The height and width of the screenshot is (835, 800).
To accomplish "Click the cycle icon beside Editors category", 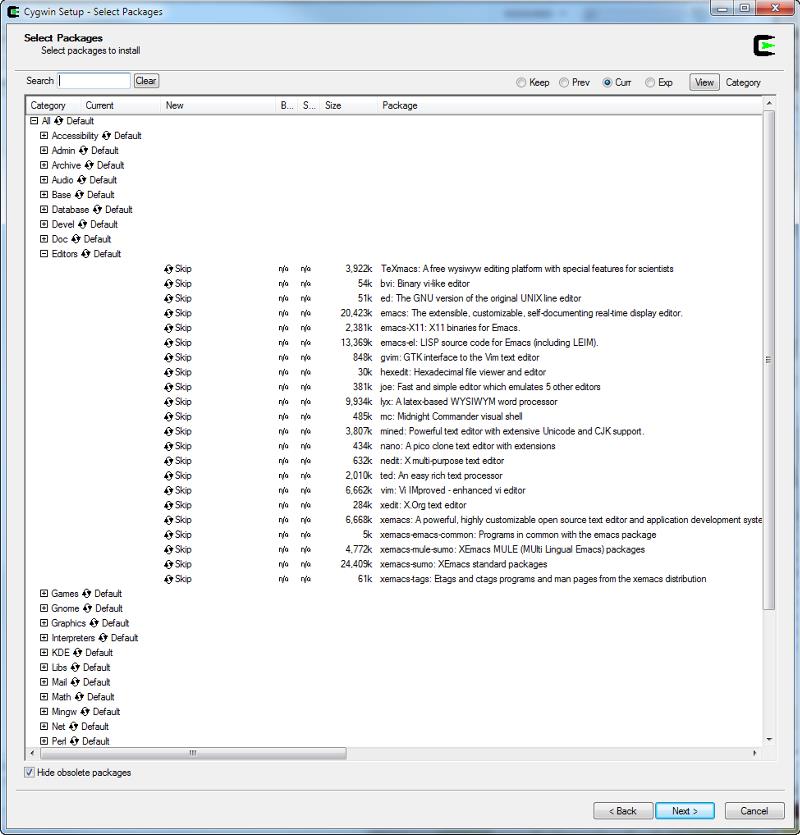I will pyautogui.click(x=86, y=254).
